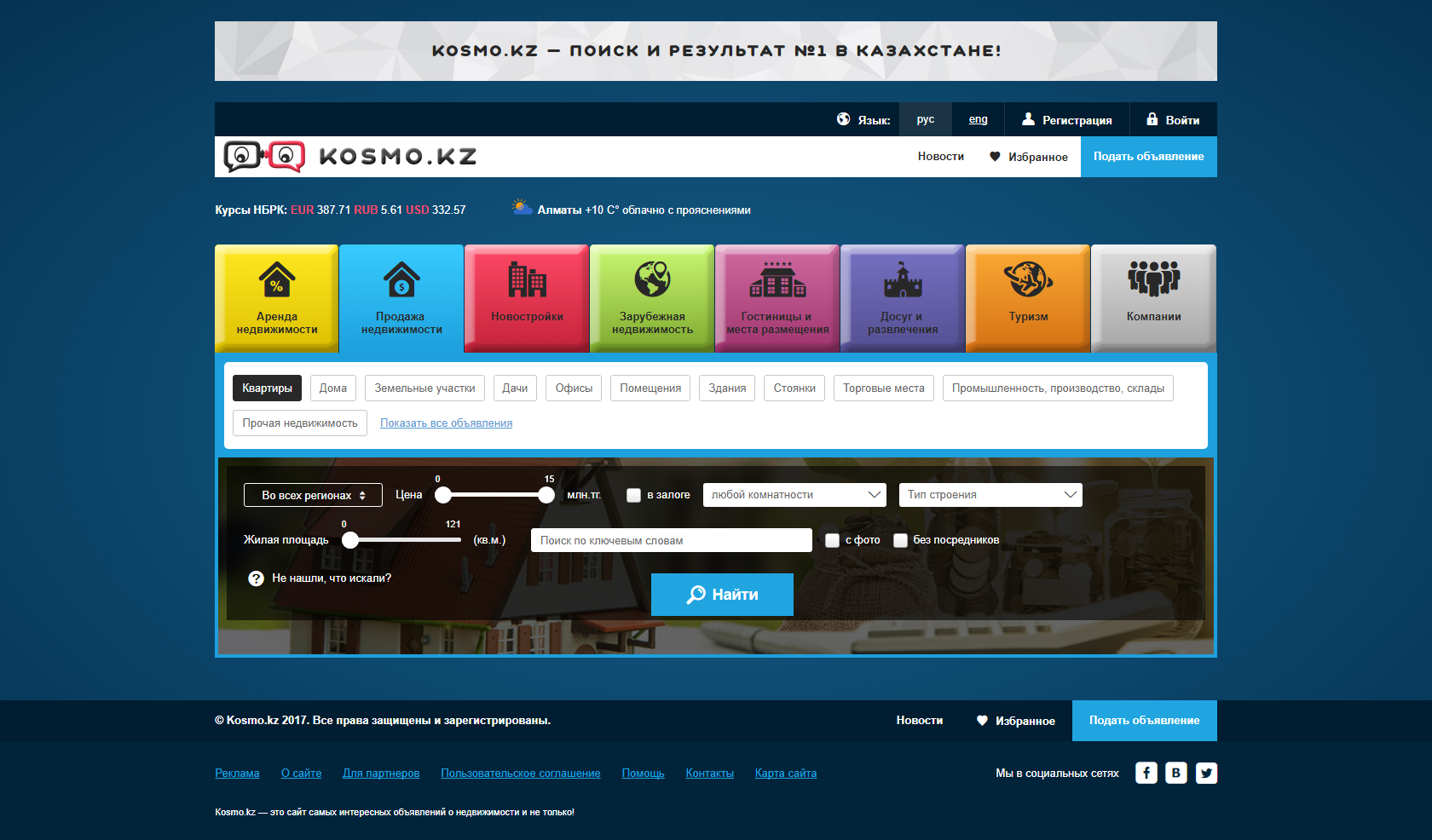Enable the 'без посредников' checkbox
Image resolution: width=1432 pixels, height=840 pixels.
tap(900, 540)
